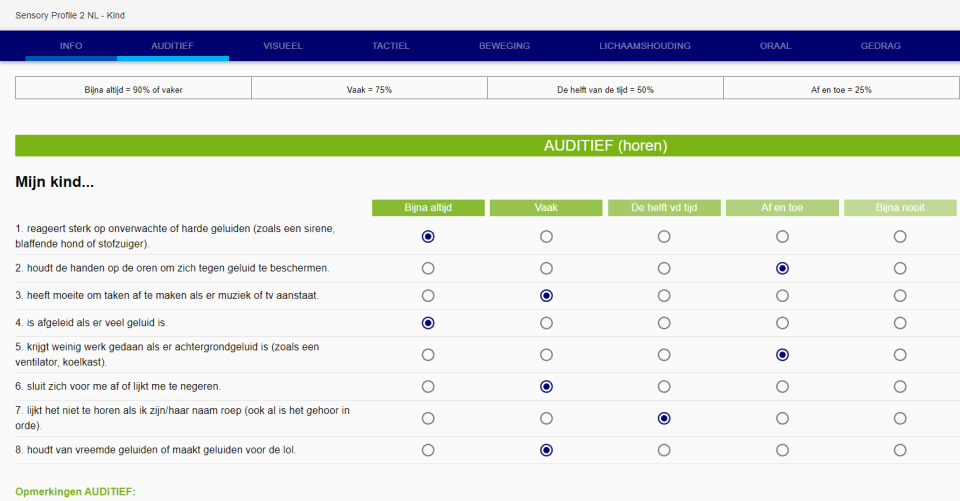Open the BEWEGING tab

click(504, 46)
